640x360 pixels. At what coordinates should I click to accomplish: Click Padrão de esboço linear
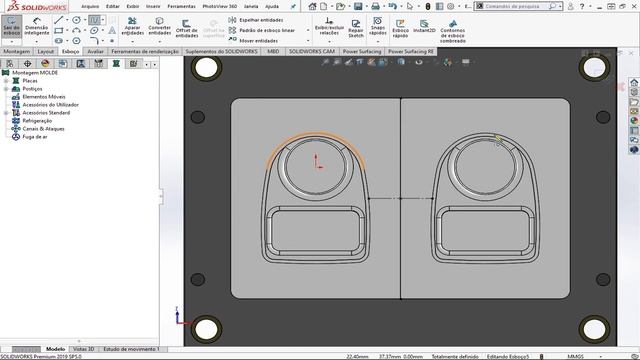click(x=262, y=31)
